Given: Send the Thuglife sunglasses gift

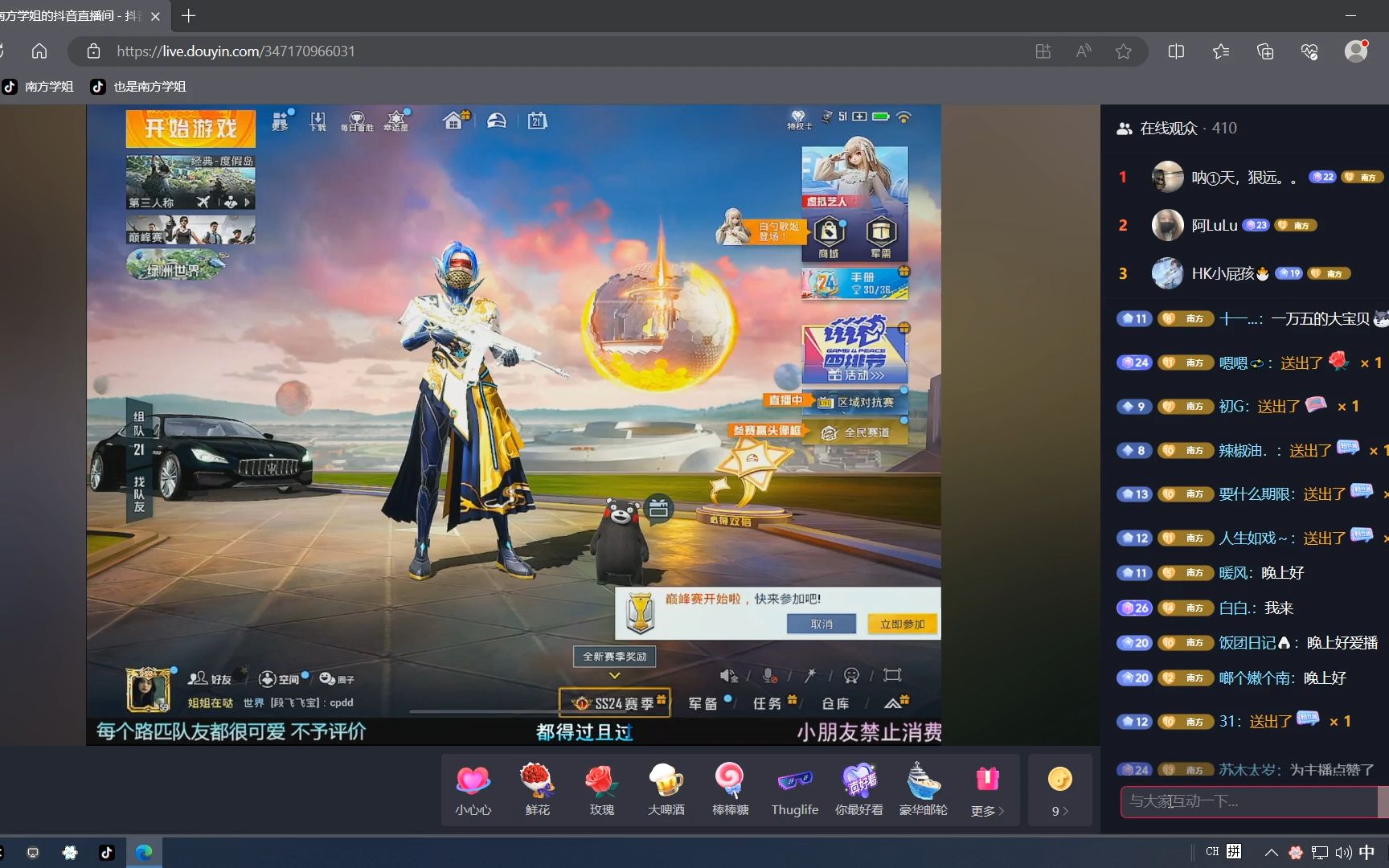Looking at the screenshot, I should (794, 789).
